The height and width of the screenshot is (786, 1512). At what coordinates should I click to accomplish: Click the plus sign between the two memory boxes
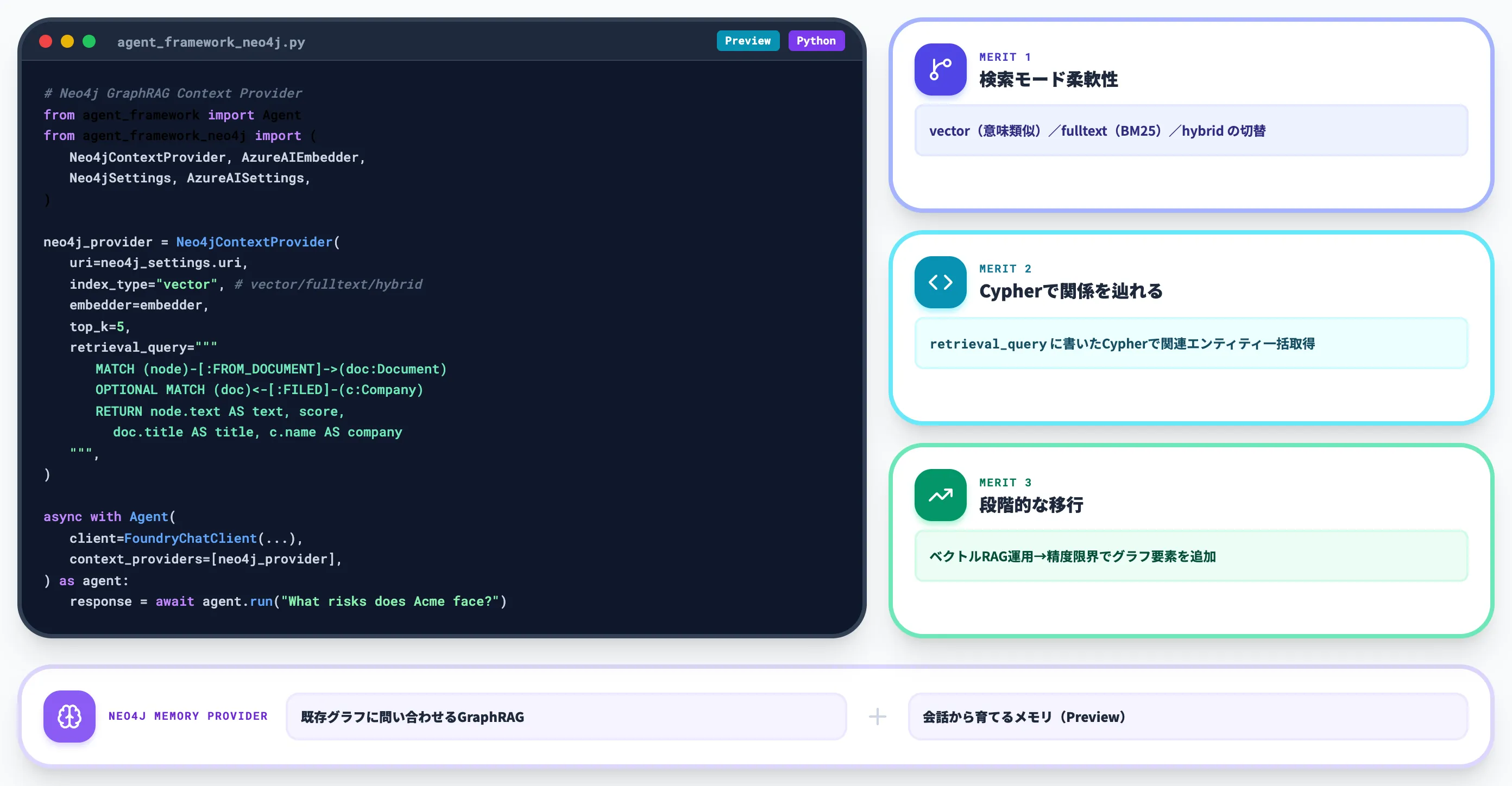(x=878, y=716)
